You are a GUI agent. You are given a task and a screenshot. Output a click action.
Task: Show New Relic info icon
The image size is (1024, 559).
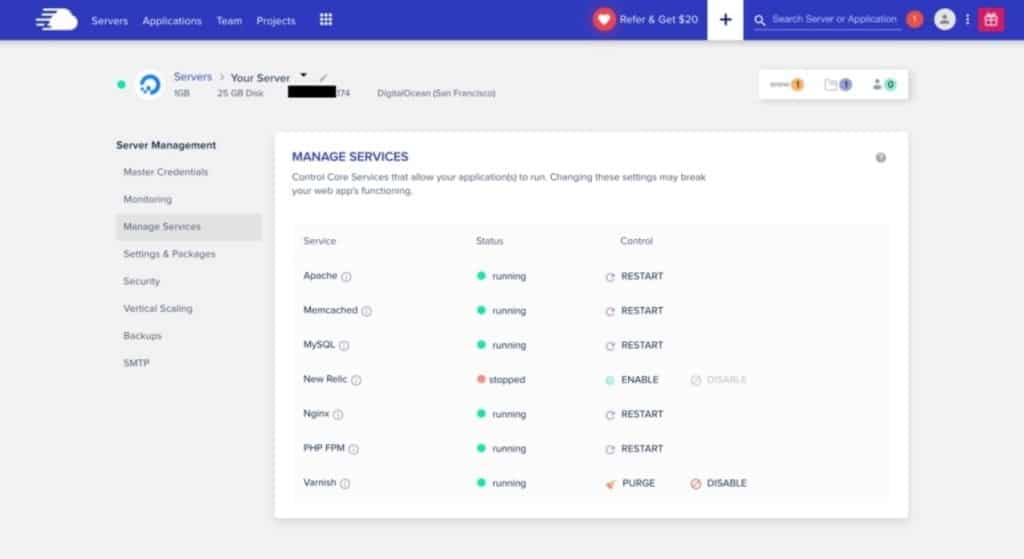tap(356, 380)
